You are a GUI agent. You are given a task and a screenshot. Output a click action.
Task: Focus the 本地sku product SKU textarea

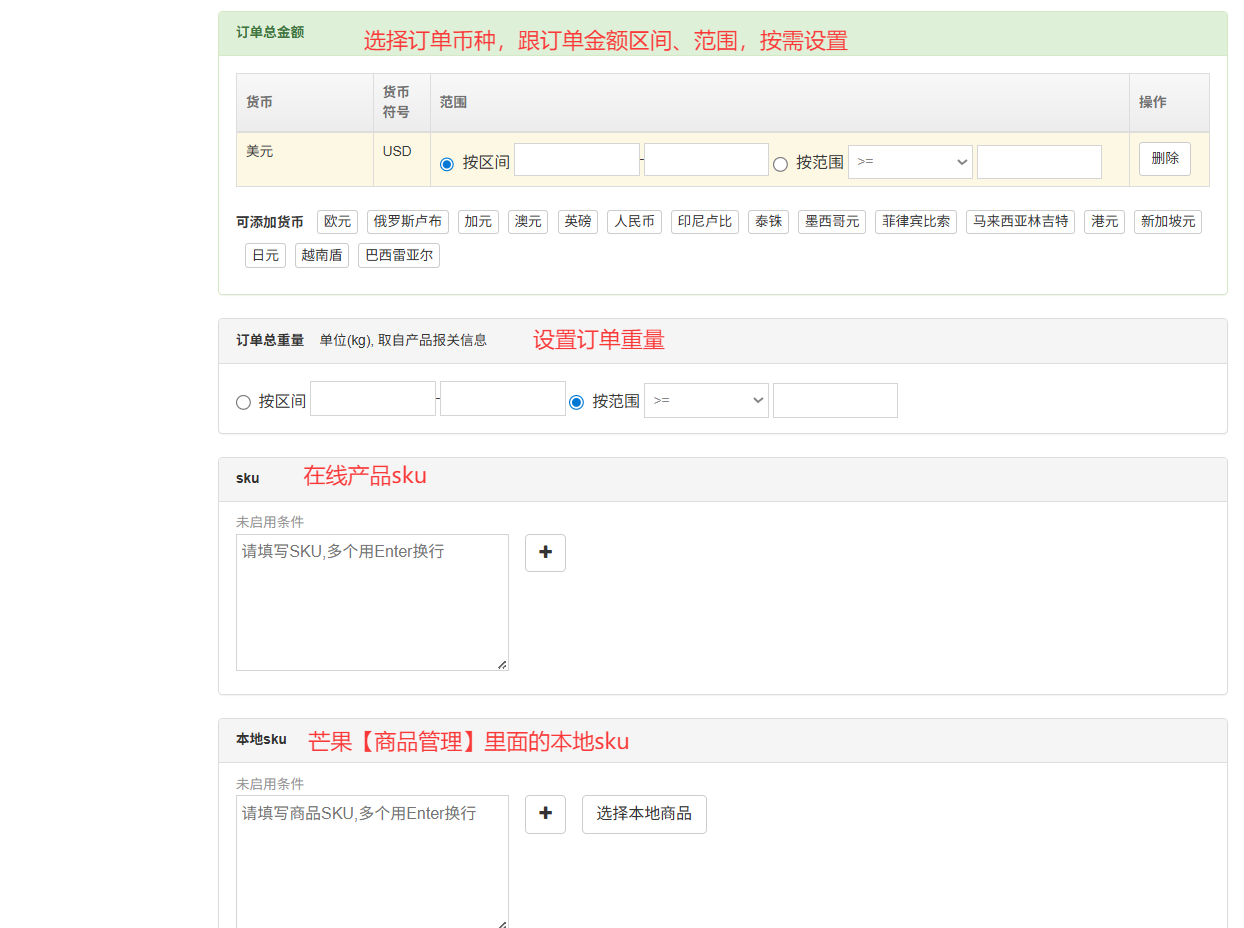(372, 862)
